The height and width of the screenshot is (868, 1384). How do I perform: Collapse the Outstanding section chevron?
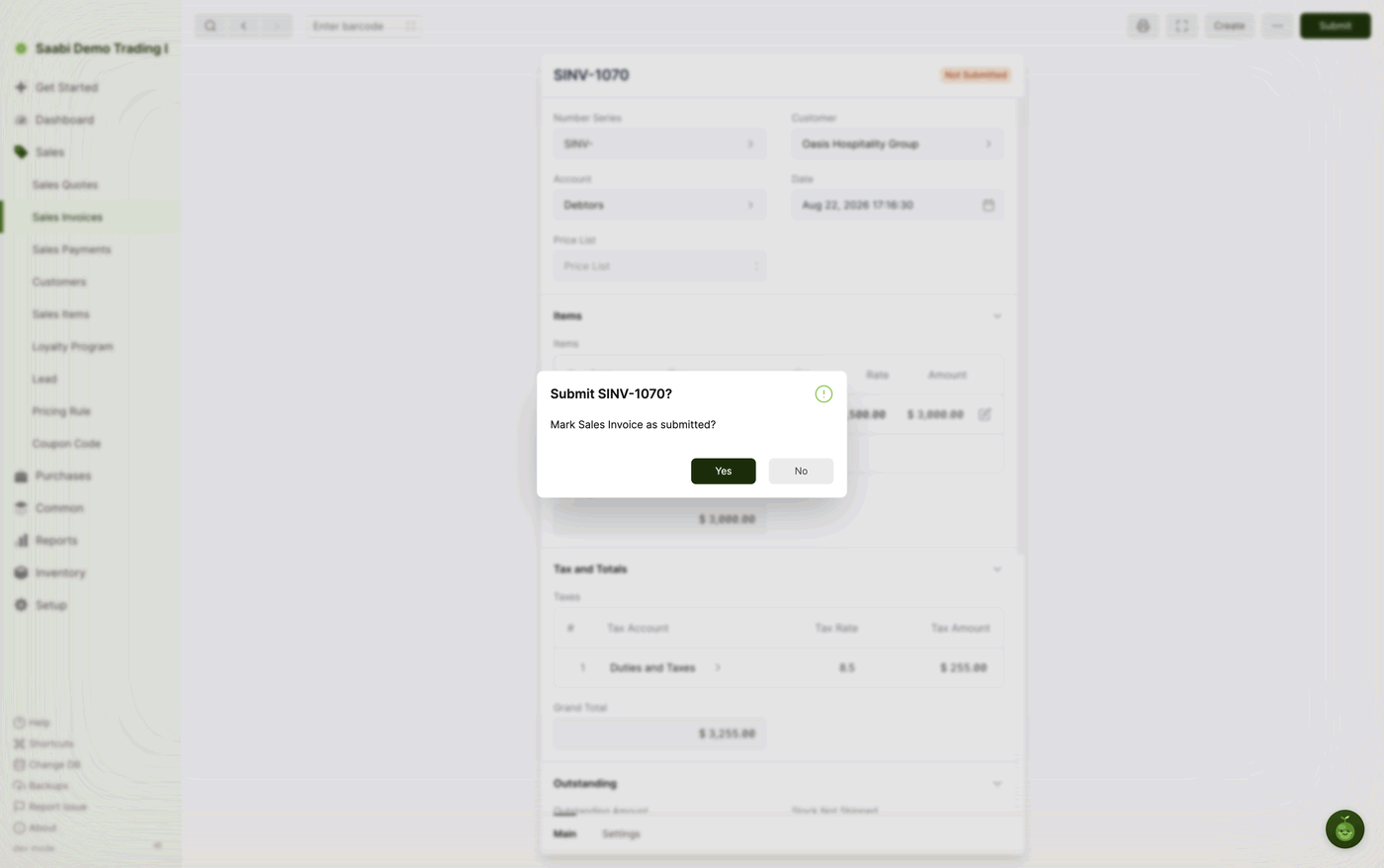click(996, 784)
